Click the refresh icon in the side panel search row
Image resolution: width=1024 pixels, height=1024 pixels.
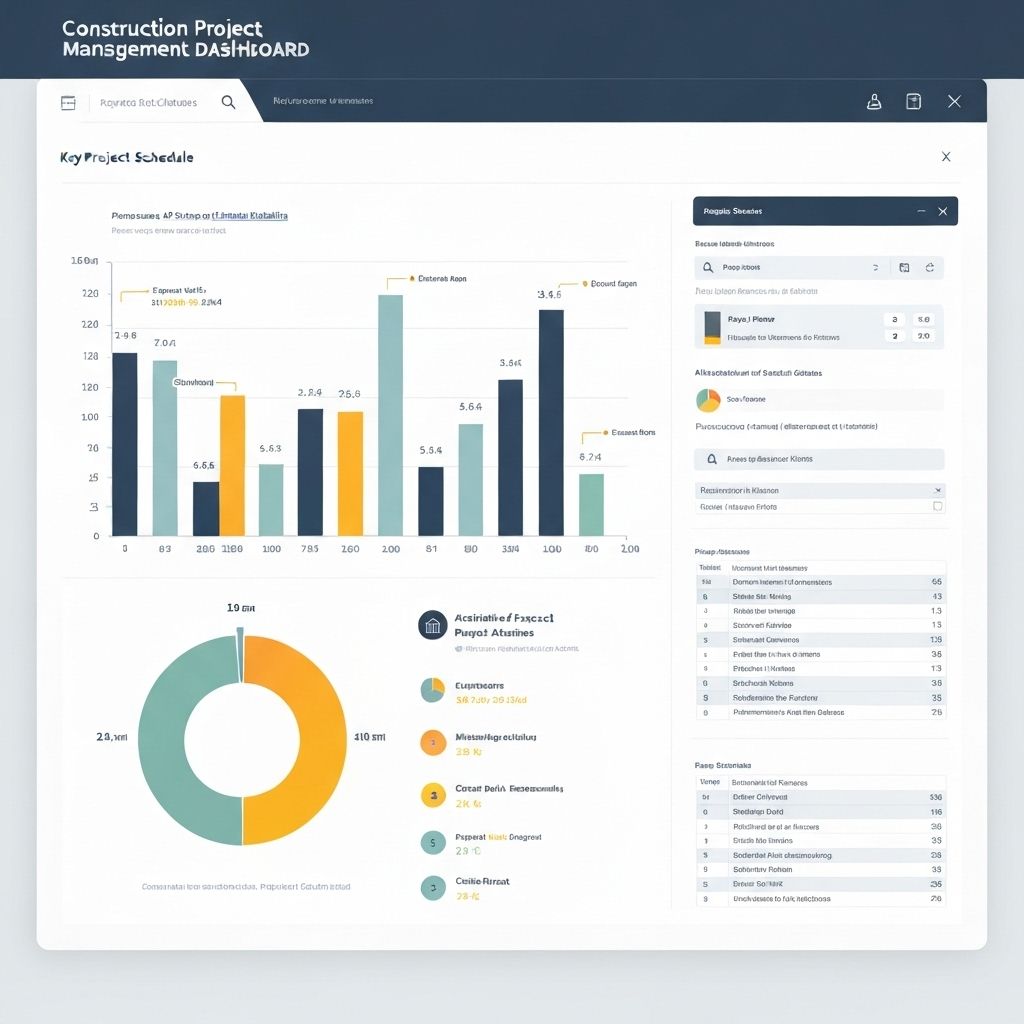click(x=929, y=268)
